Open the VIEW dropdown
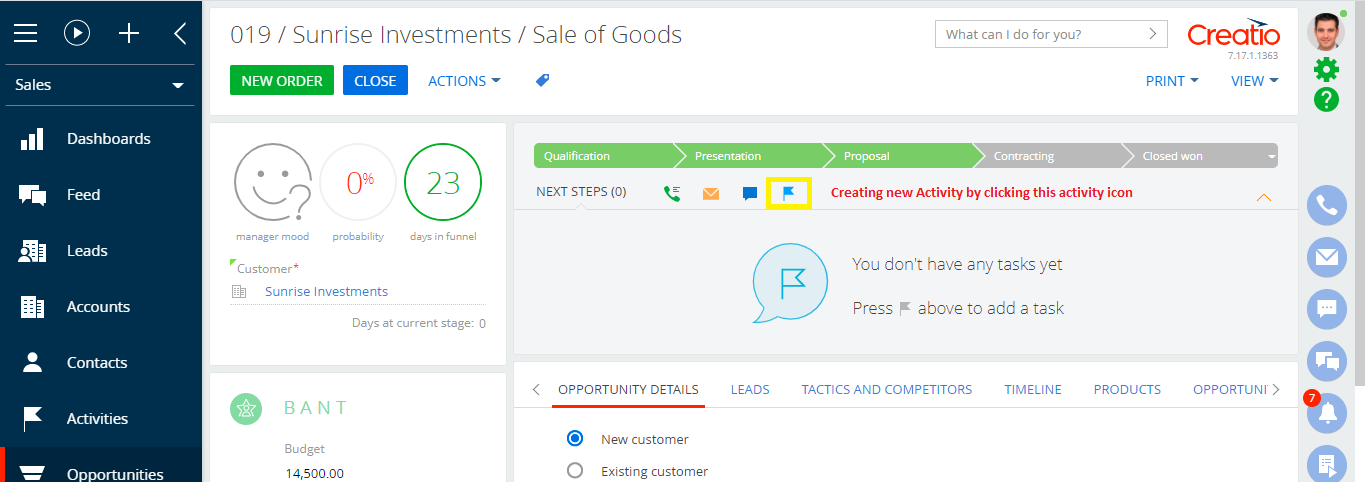 tap(1255, 81)
